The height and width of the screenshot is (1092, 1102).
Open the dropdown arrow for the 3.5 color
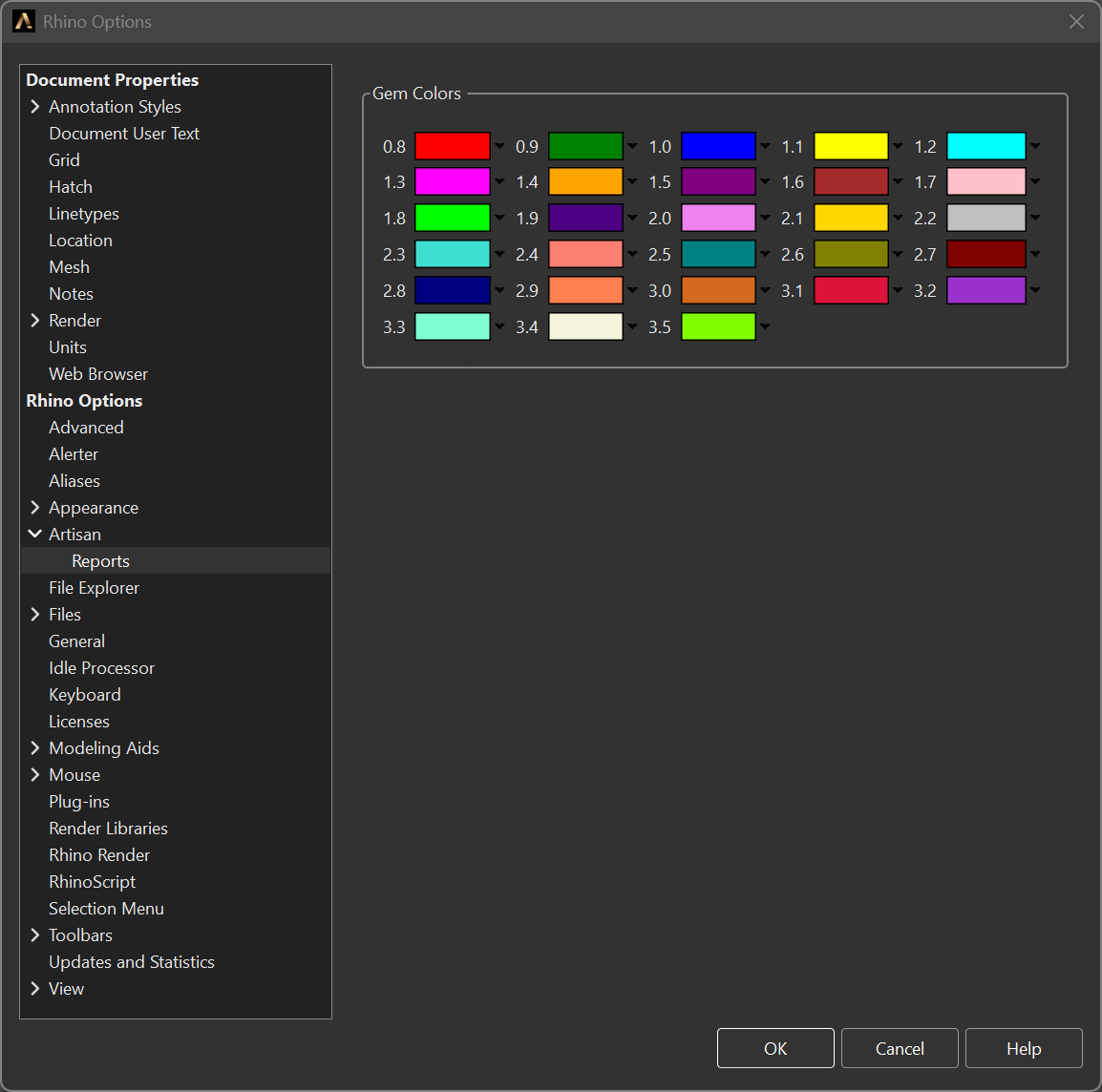(765, 326)
